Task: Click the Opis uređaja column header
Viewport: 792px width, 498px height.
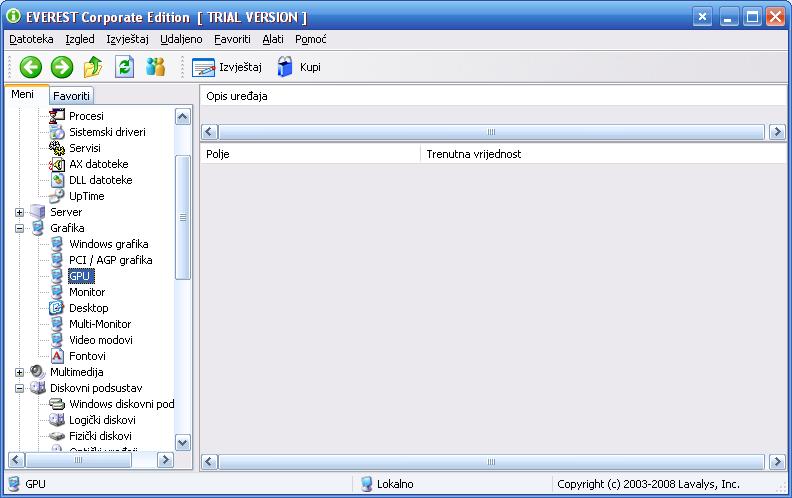Action: (493, 96)
